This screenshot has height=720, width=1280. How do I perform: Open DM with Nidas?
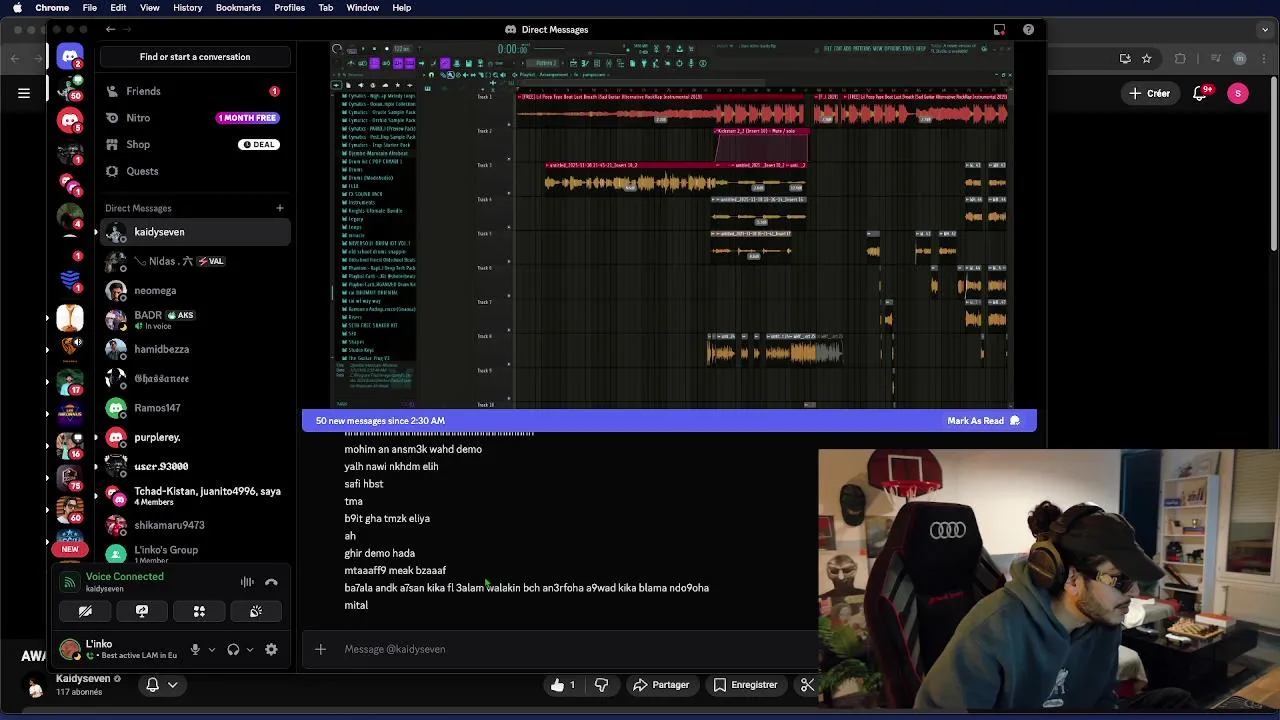(195, 261)
